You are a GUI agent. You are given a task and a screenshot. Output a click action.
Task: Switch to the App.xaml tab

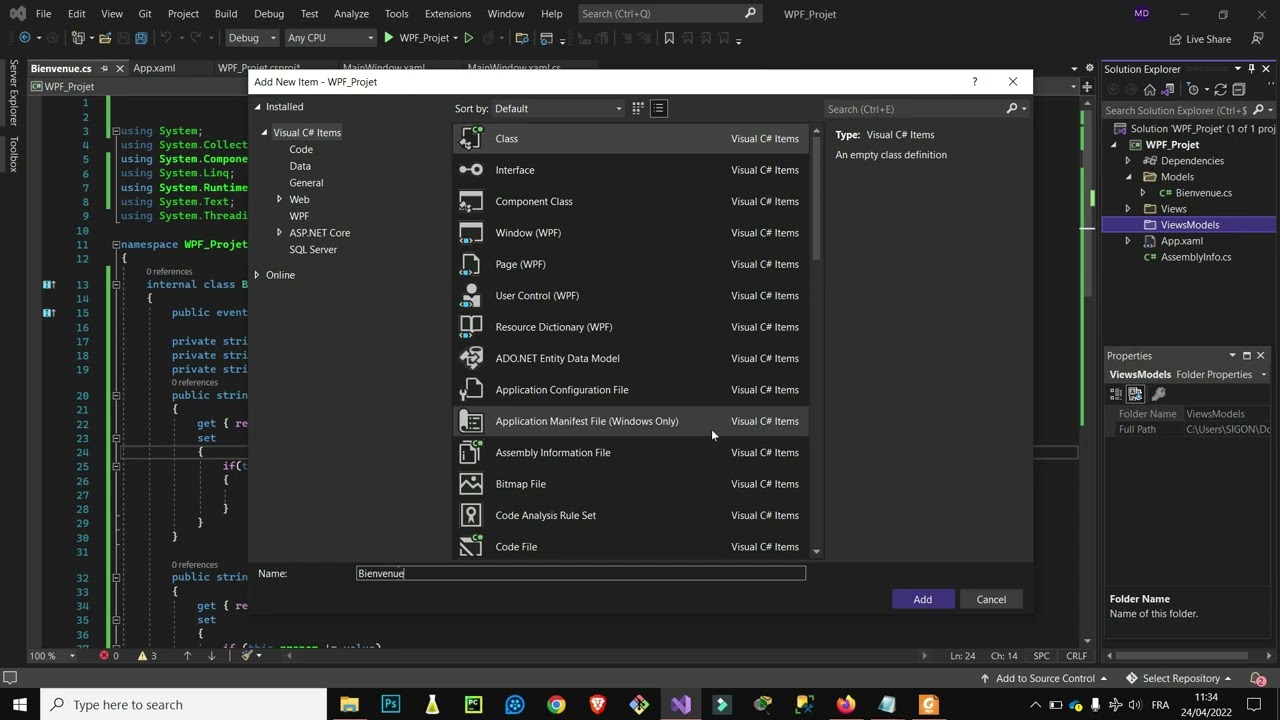[154, 68]
